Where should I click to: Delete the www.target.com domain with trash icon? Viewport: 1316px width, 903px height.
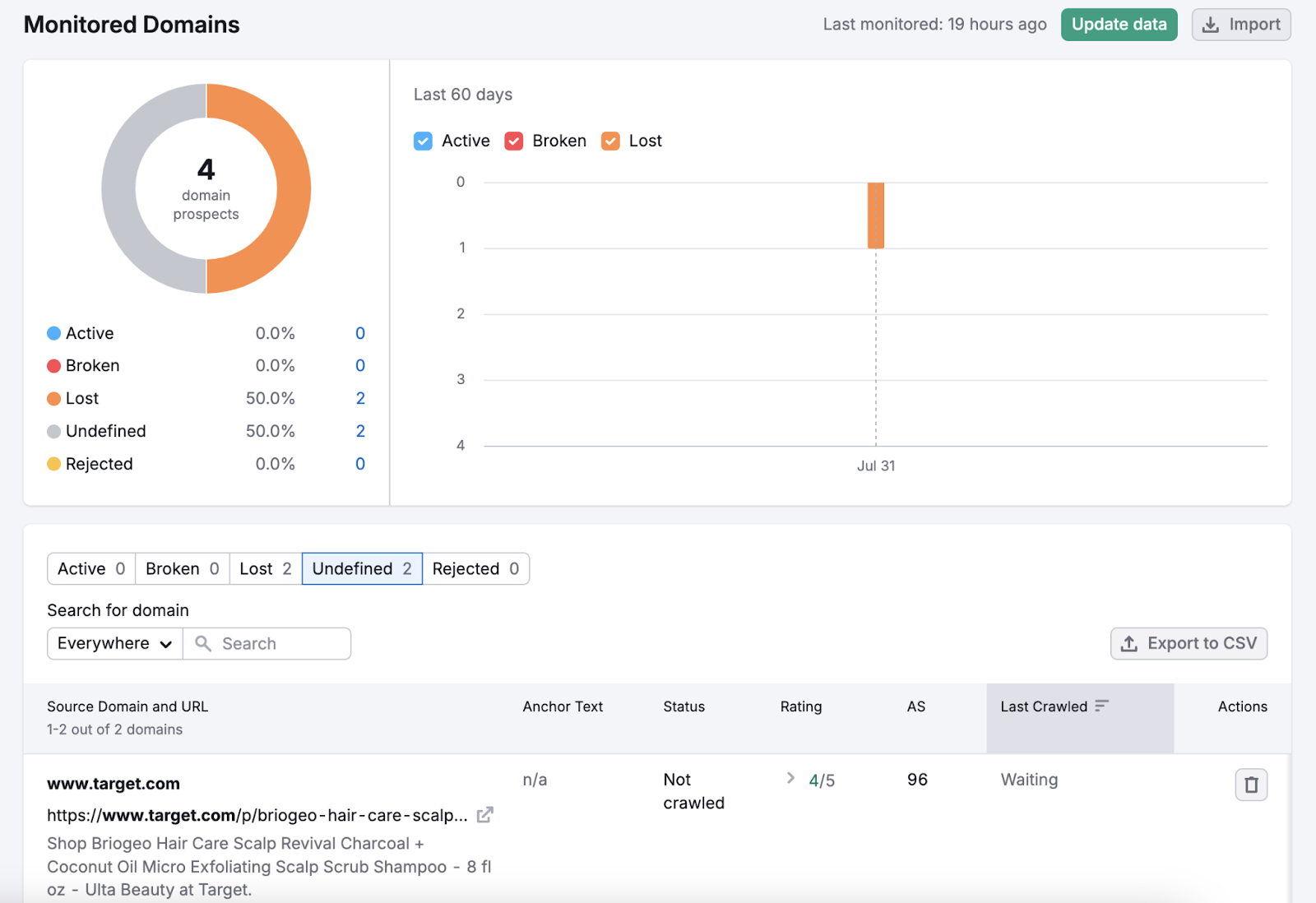(x=1250, y=785)
